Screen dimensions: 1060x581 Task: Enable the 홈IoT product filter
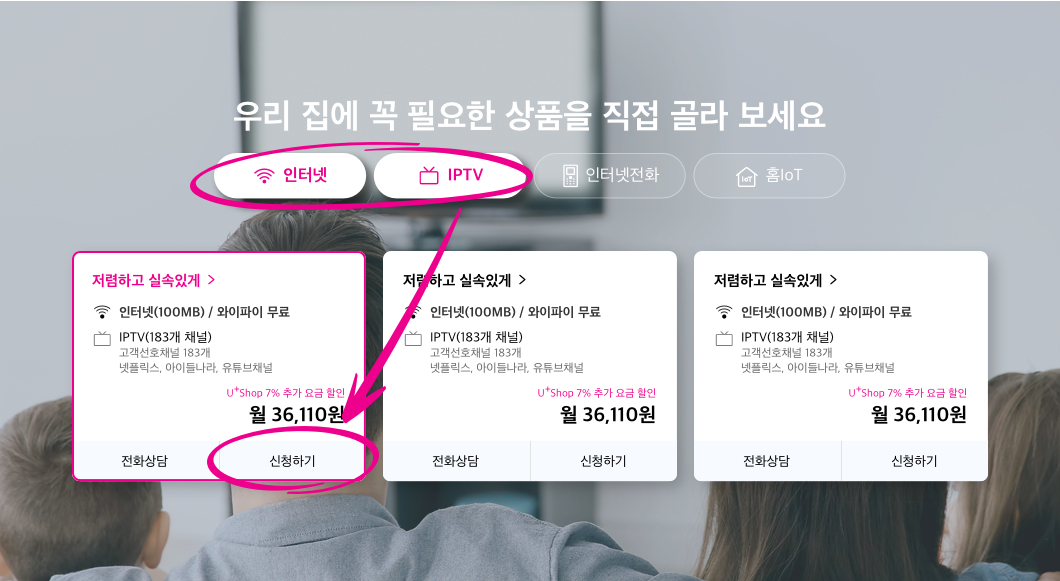click(x=769, y=176)
